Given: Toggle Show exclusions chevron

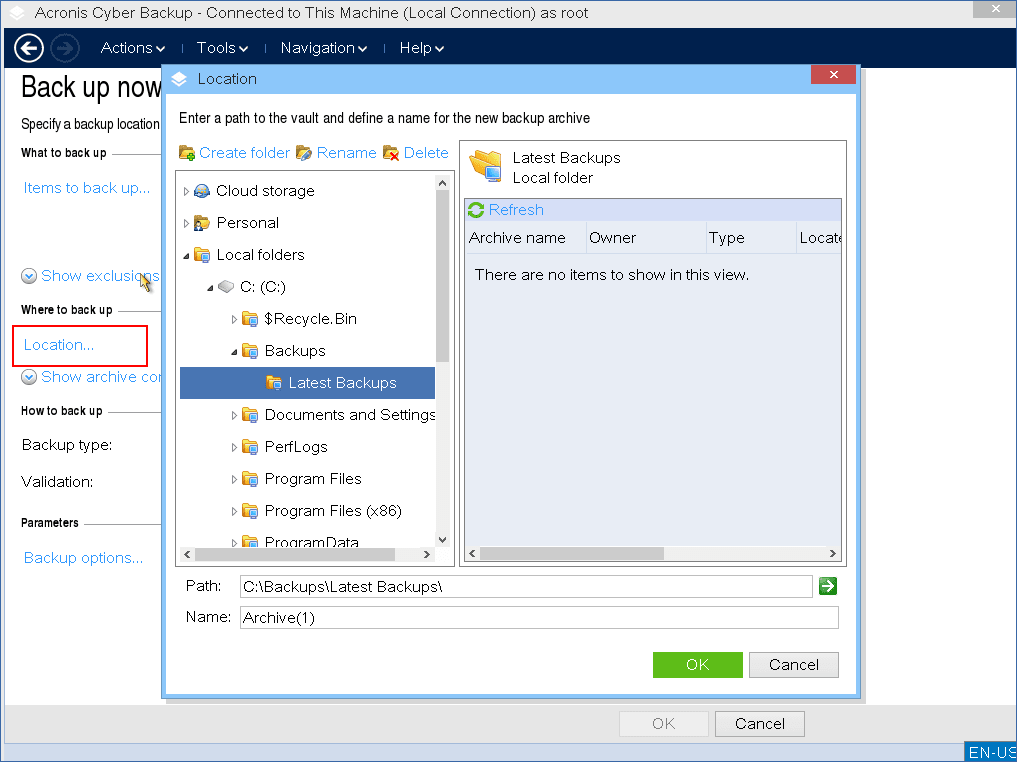Looking at the screenshot, I should 30,276.
